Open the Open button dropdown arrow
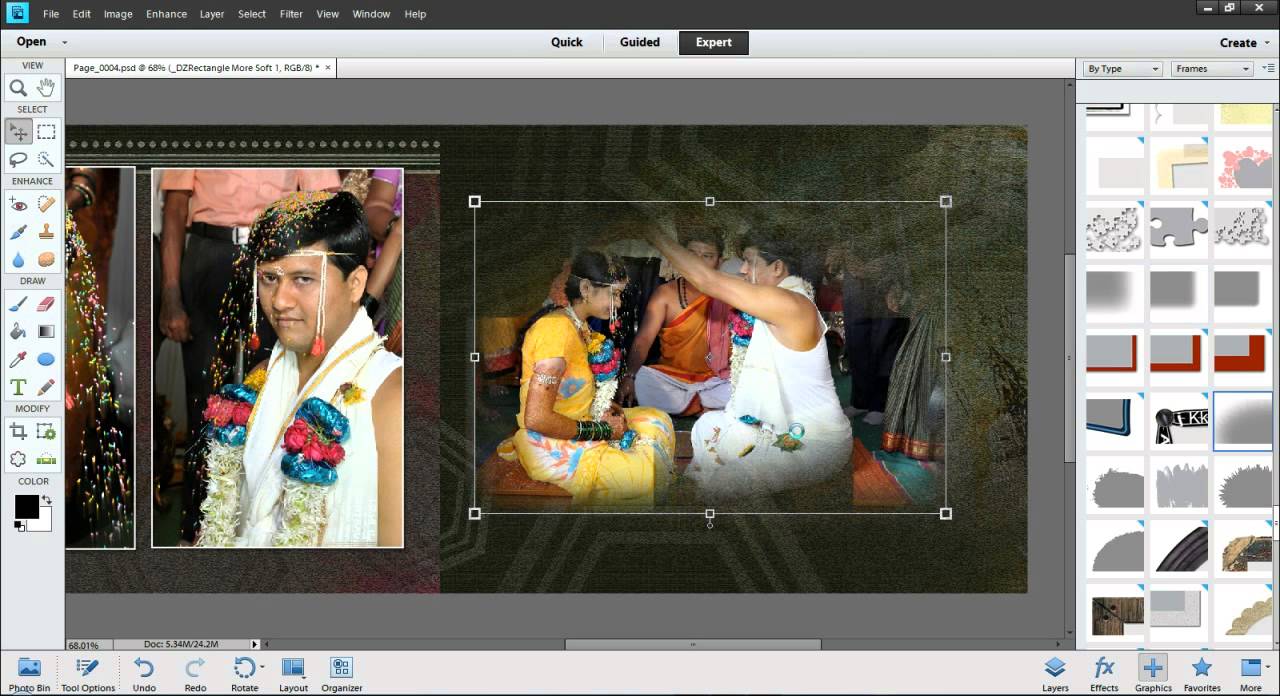The height and width of the screenshot is (696, 1280). [x=65, y=42]
